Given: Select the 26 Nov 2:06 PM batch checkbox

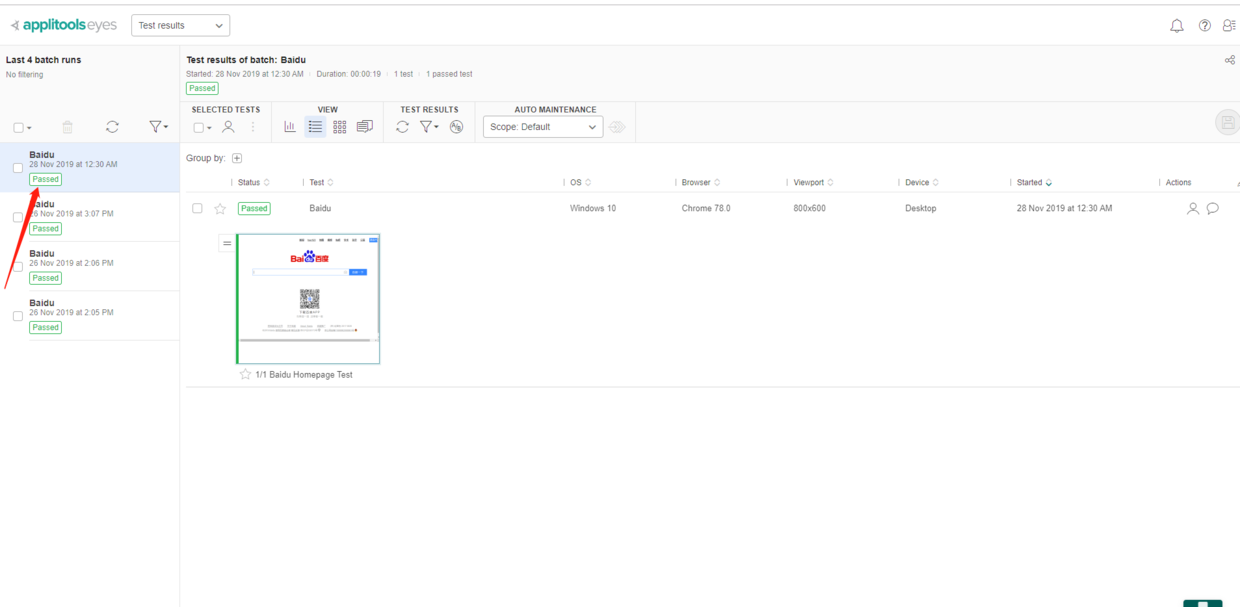Looking at the screenshot, I should coord(18,267).
